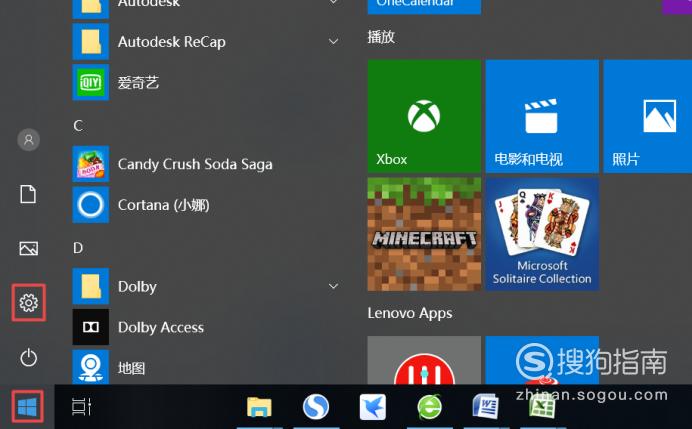
Task: Open Microsoft Excel from taskbar
Action: point(542,406)
